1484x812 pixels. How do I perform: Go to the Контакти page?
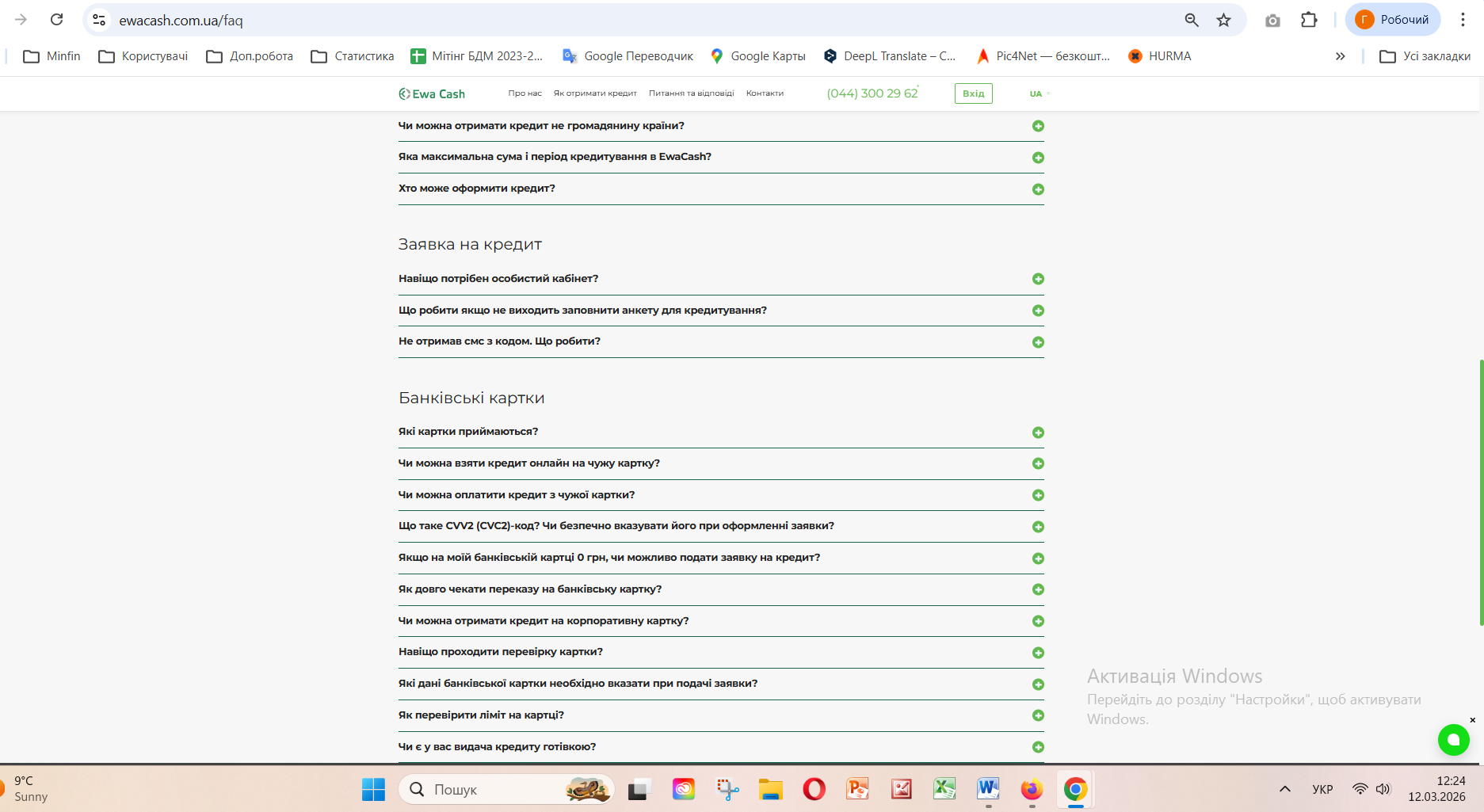tap(765, 93)
